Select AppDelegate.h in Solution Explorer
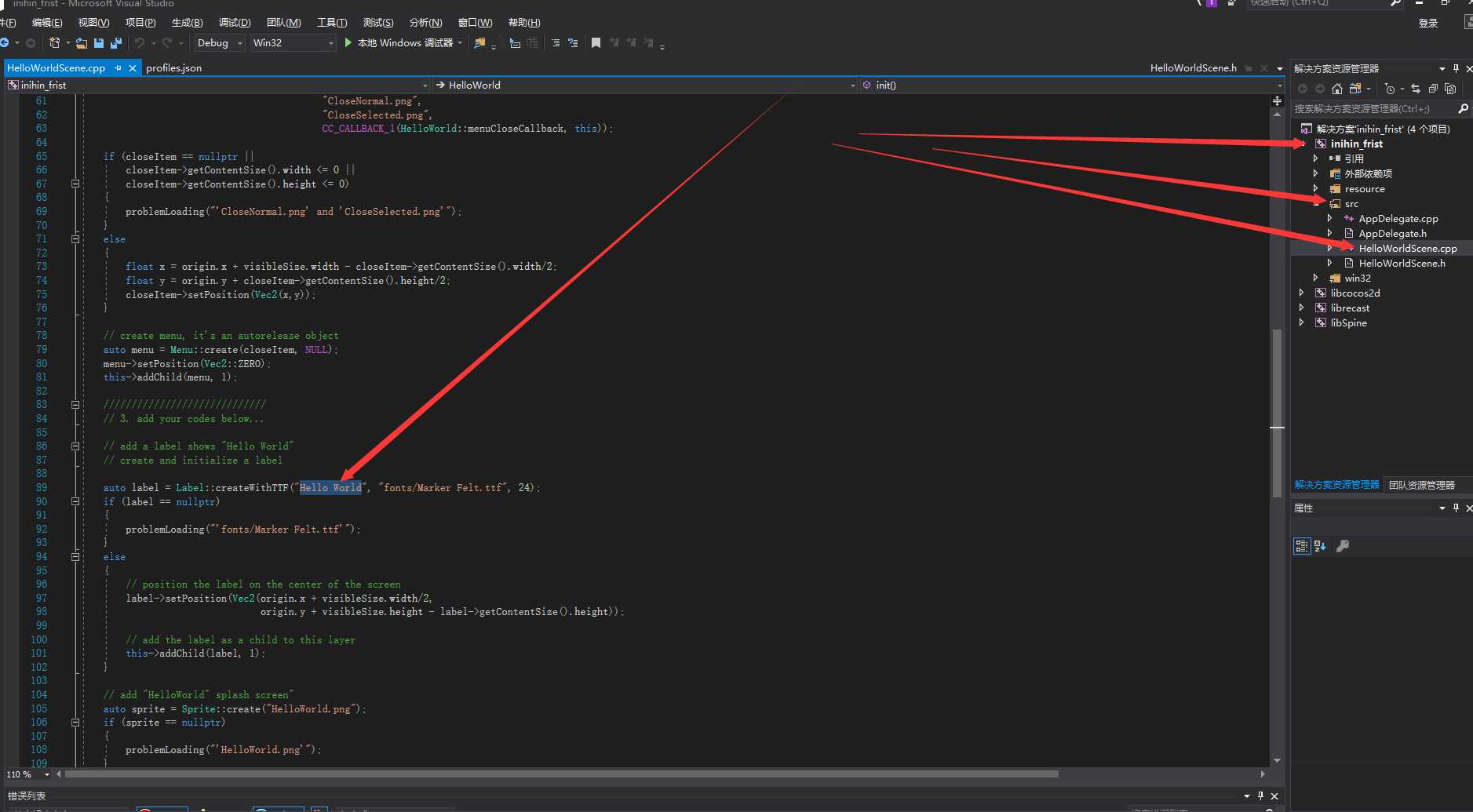Viewport: 1473px width, 812px height. pos(1393,233)
